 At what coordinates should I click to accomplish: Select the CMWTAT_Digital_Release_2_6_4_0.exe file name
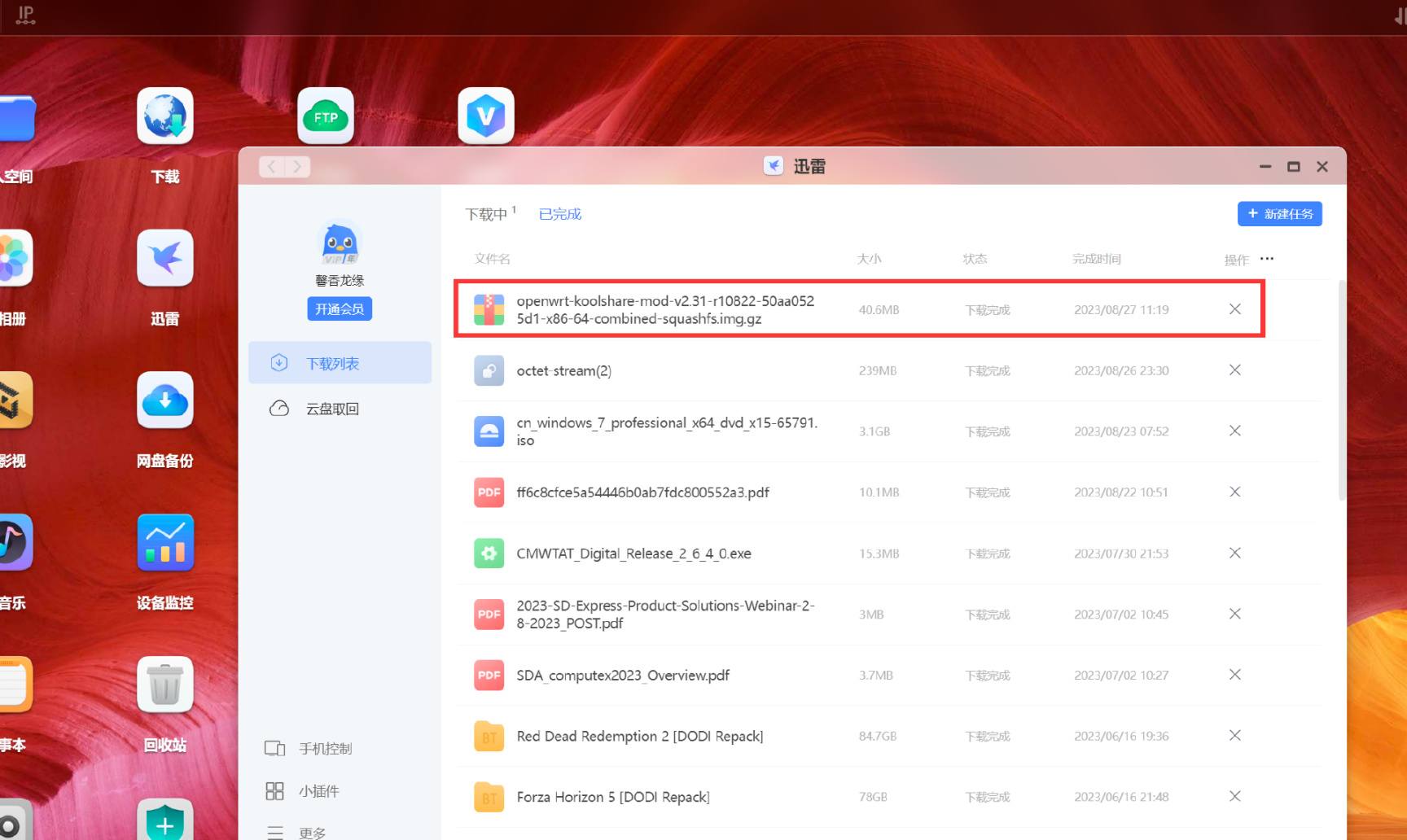pos(634,553)
